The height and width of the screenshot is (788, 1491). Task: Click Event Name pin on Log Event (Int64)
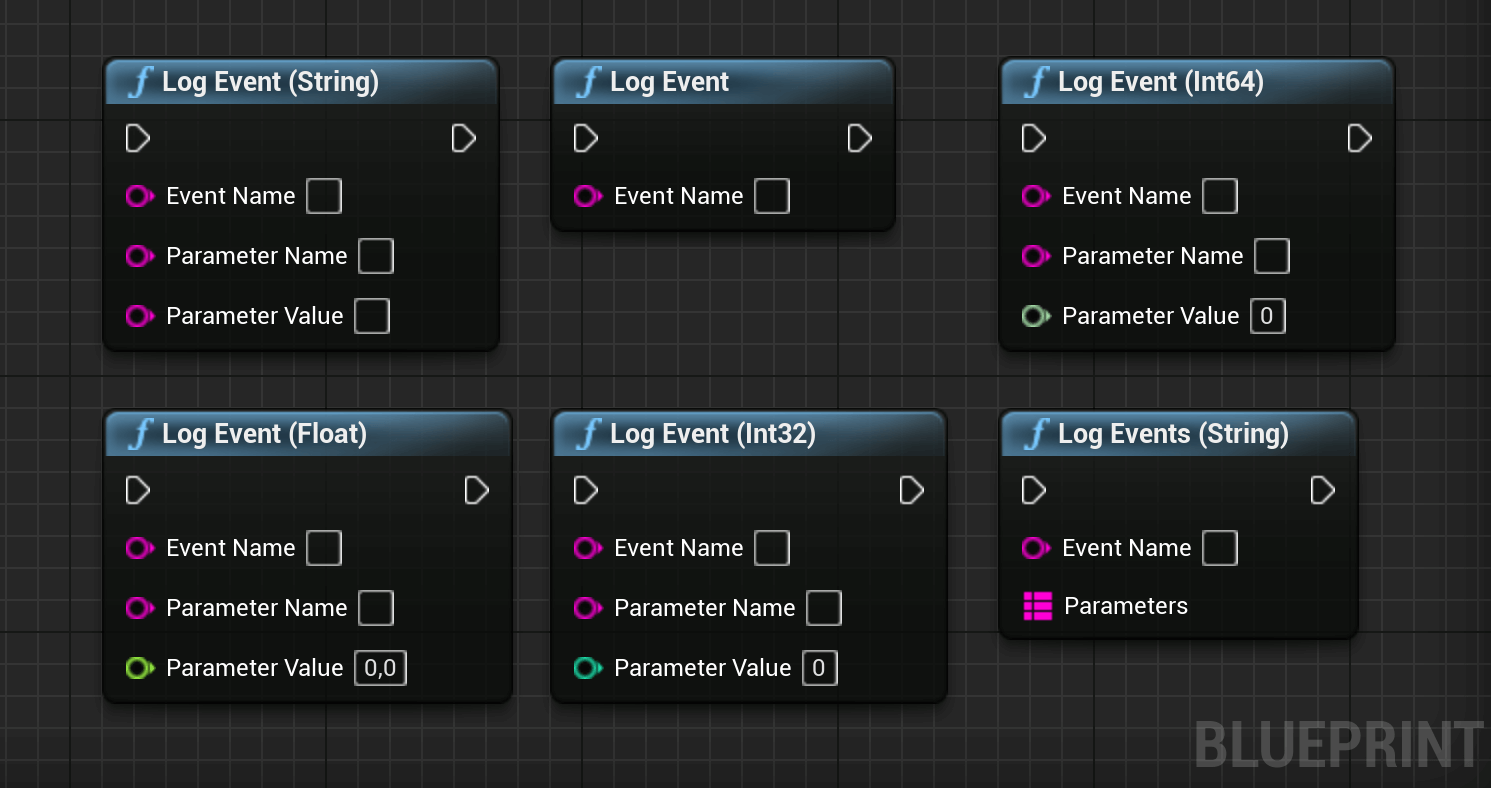click(x=1036, y=196)
